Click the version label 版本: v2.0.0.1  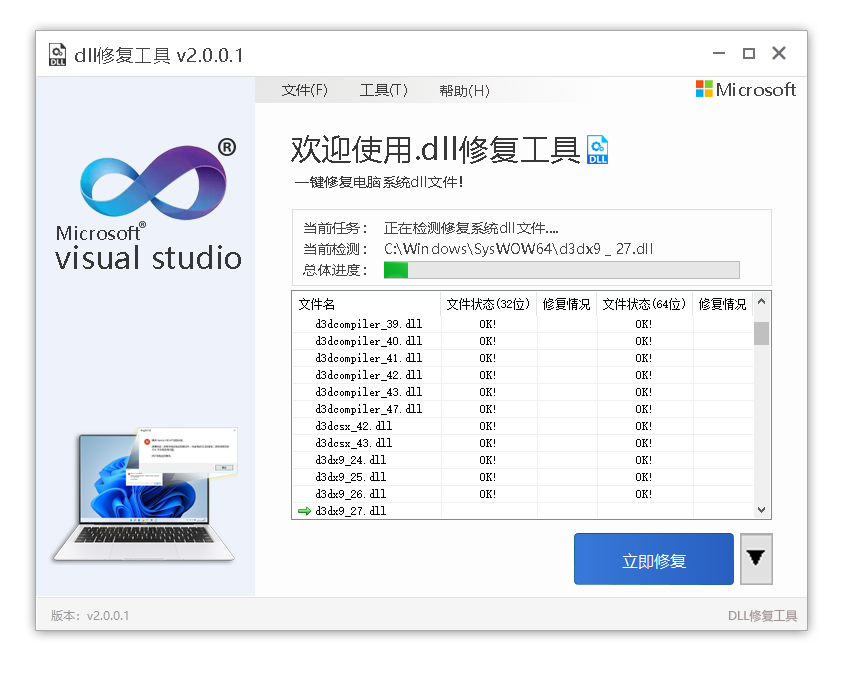coord(90,615)
